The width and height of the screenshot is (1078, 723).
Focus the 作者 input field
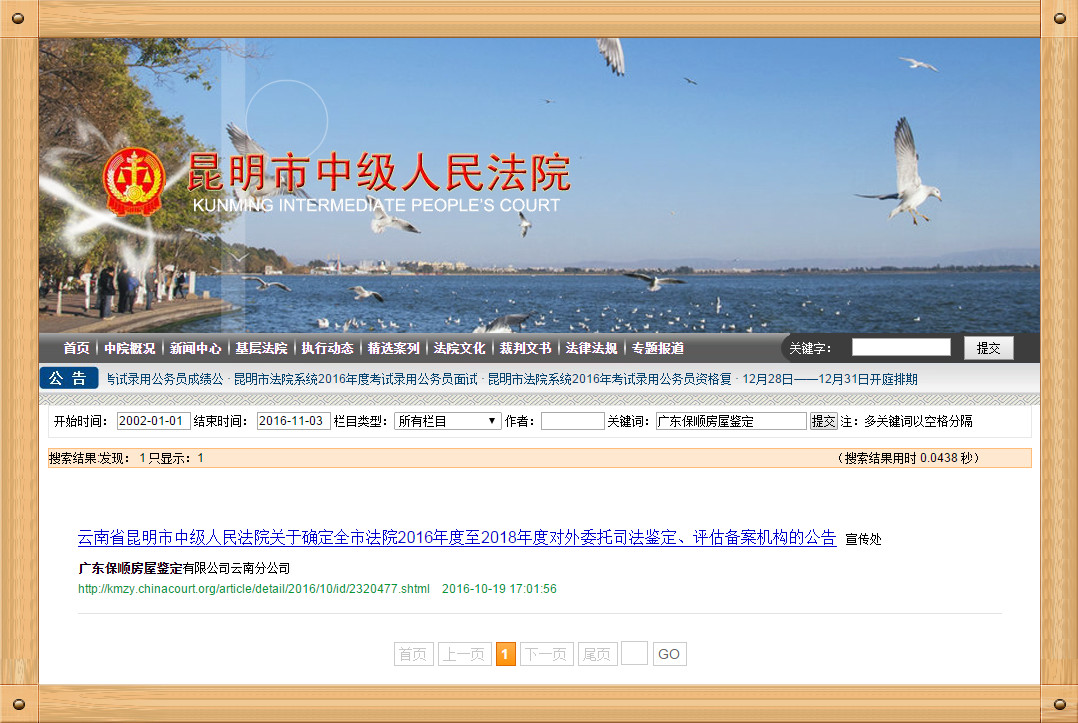572,421
